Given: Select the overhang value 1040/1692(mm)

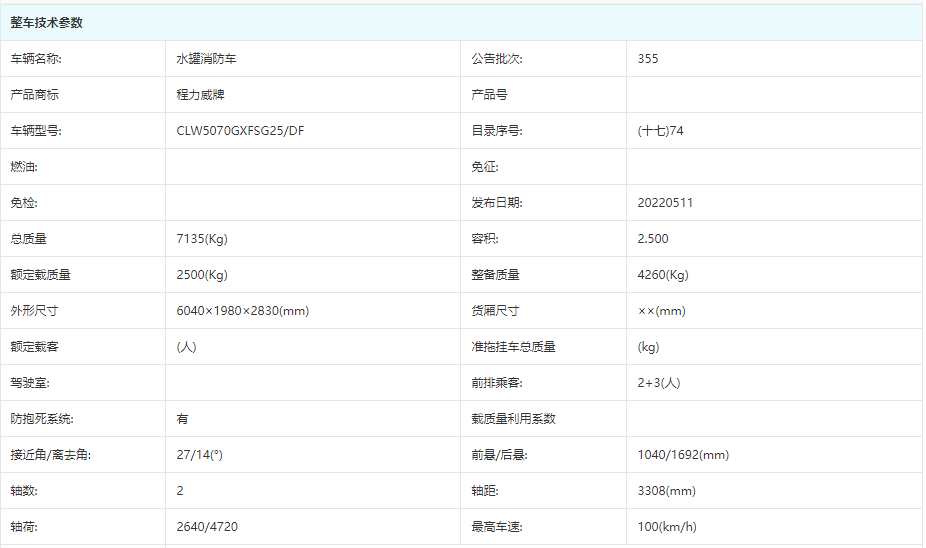Looking at the screenshot, I should (x=683, y=455).
